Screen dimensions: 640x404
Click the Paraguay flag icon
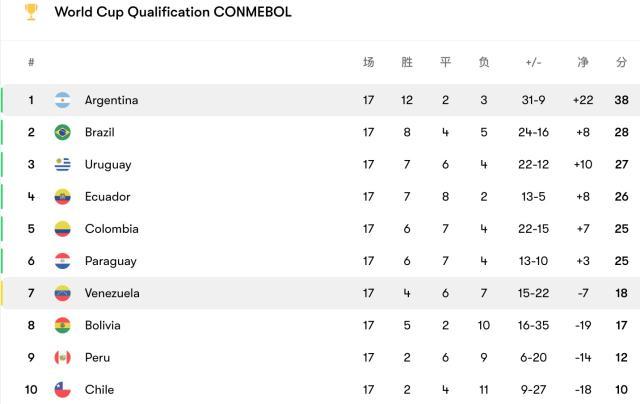[63, 261]
